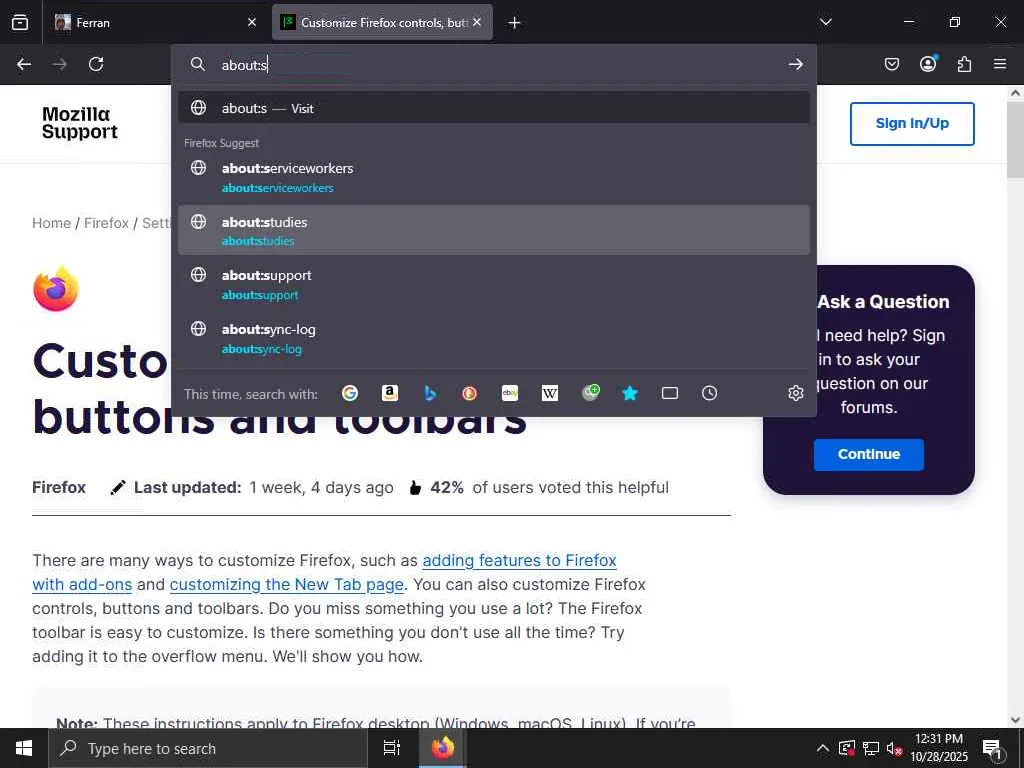Open the Mozilla Support logo link
This screenshot has width=1024, height=768.
click(x=80, y=123)
